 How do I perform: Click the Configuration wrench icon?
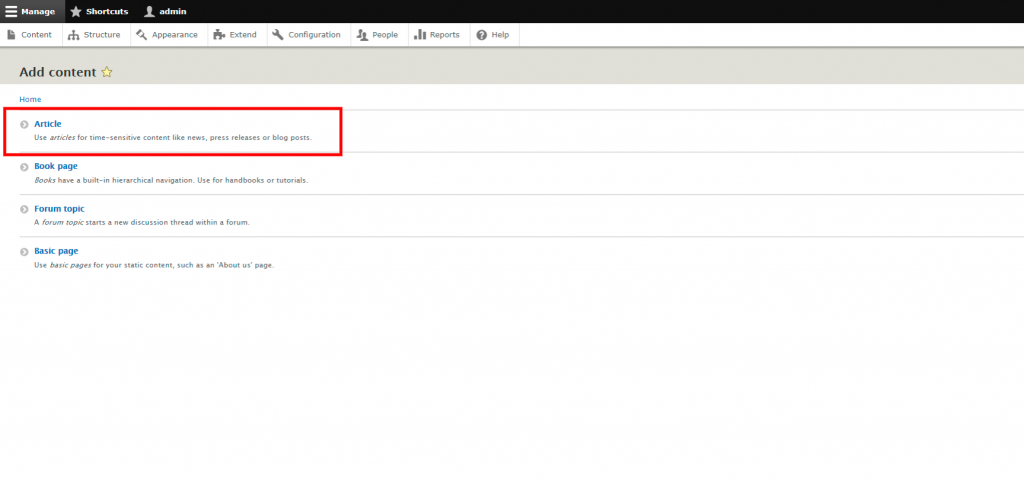[277, 35]
